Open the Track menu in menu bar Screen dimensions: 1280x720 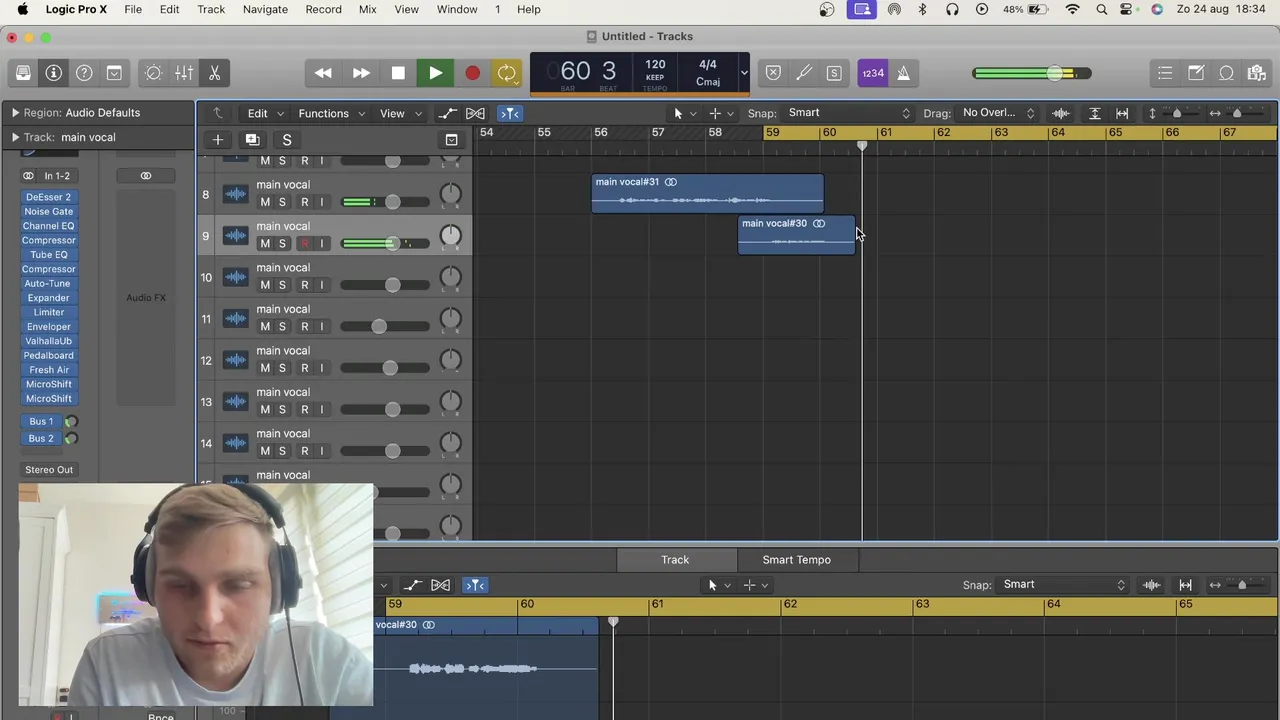pyautogui.click(x=211, y=9)
